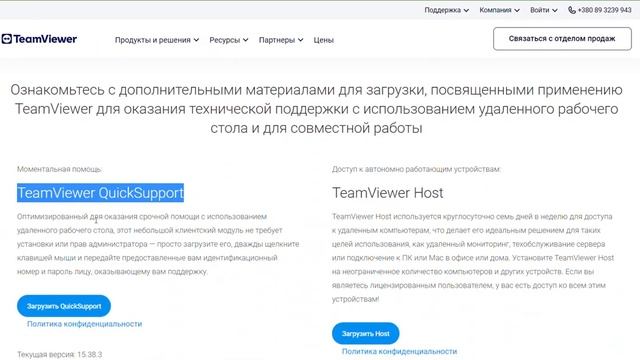This screenshot has height=360, width=640.
Task: Click Связаться с отделом продаж button
Action: click(562, 39)
